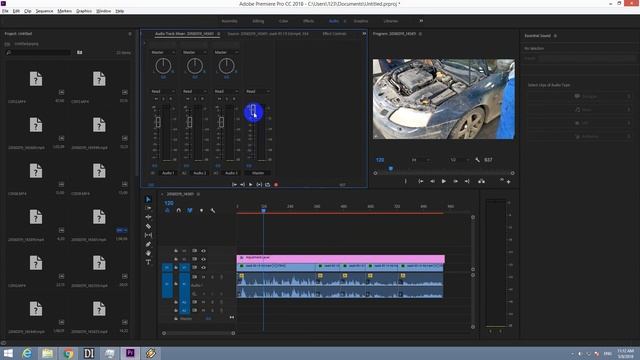Select the pink Adjustment Layer clip

coord(340,258)
